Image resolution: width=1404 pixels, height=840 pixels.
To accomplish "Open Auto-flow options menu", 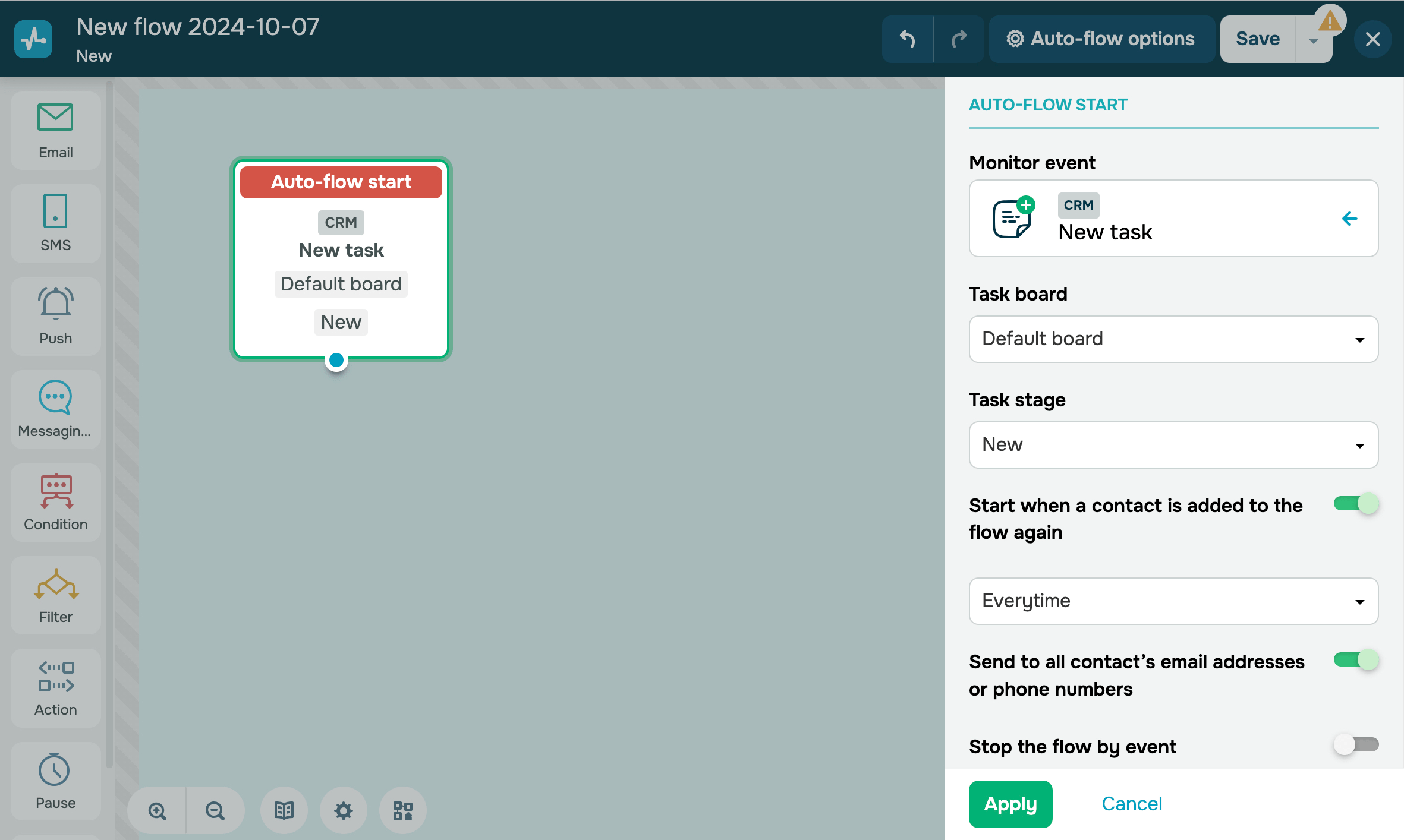I will (x=1101, y=39).
